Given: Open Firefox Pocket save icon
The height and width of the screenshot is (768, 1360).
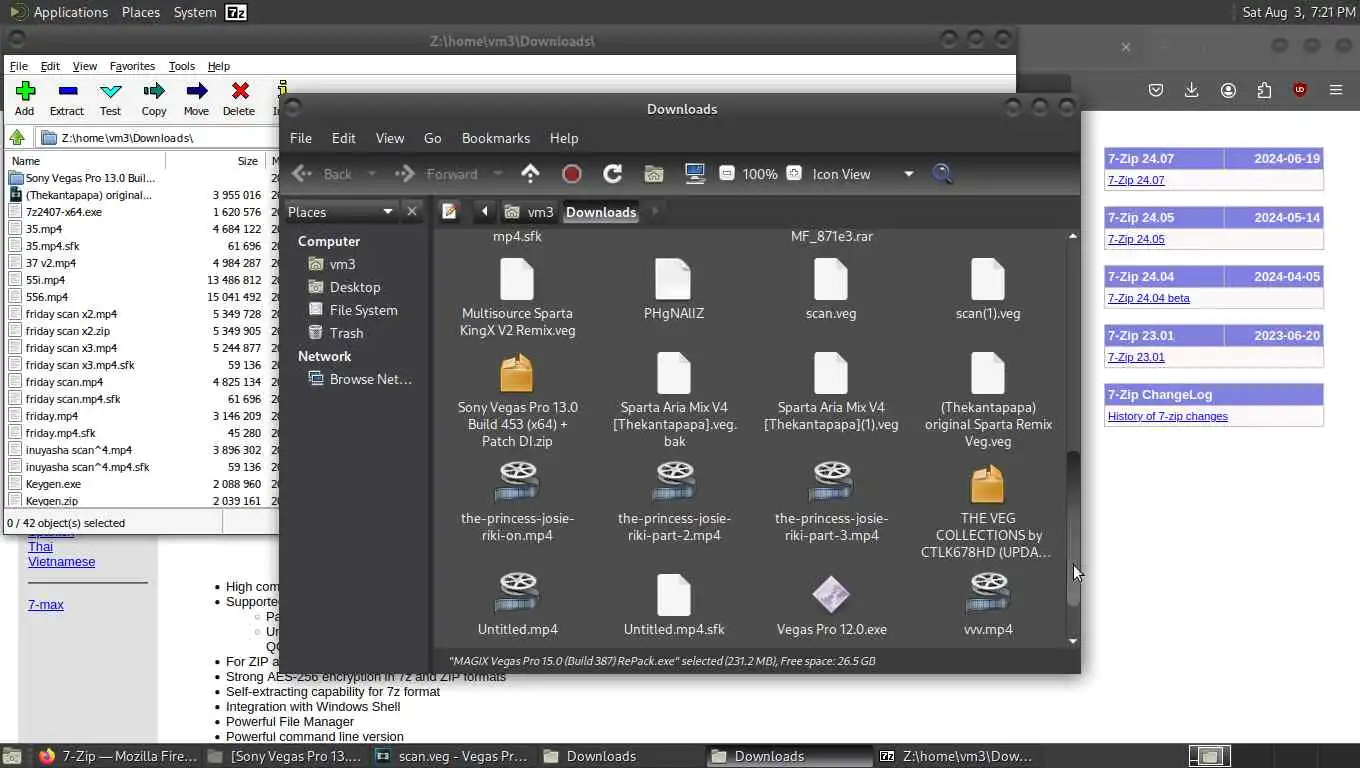Looking at the screenshot, I should [1156, 90].
